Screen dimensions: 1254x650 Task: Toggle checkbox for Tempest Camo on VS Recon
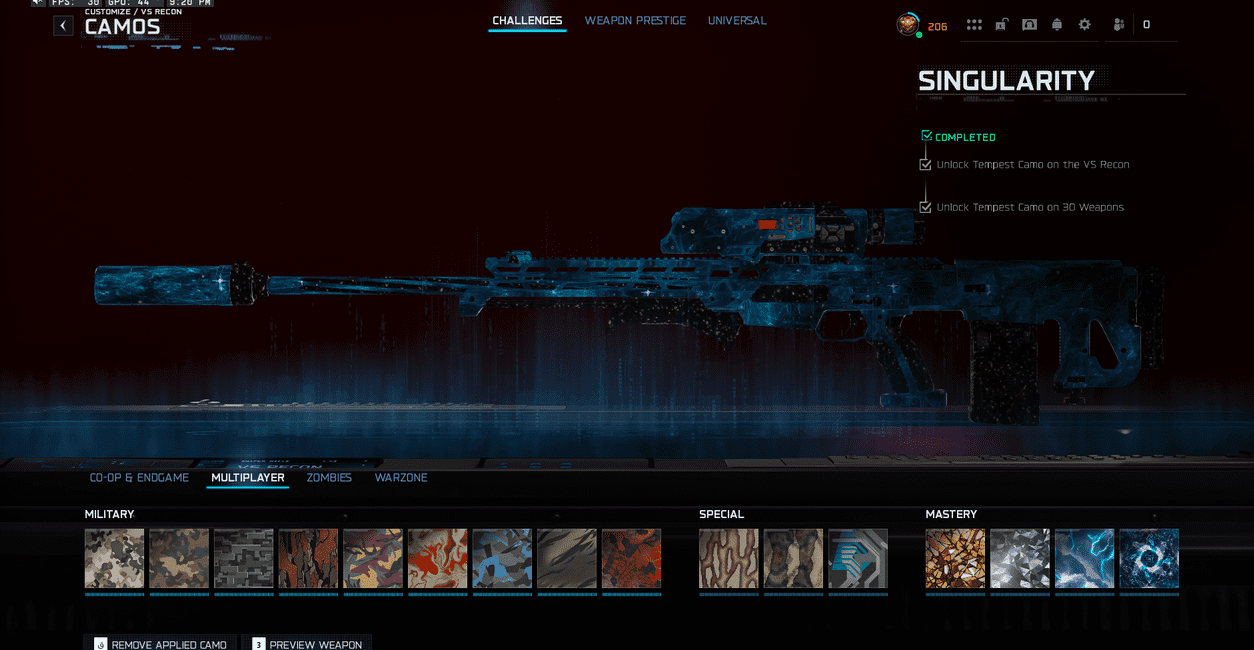pos(926,165)
